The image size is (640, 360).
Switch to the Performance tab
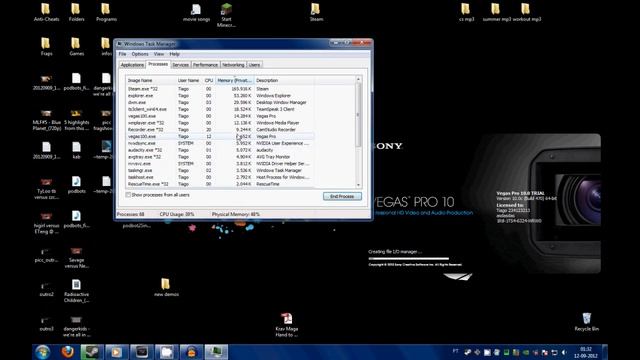coord(205,65)
